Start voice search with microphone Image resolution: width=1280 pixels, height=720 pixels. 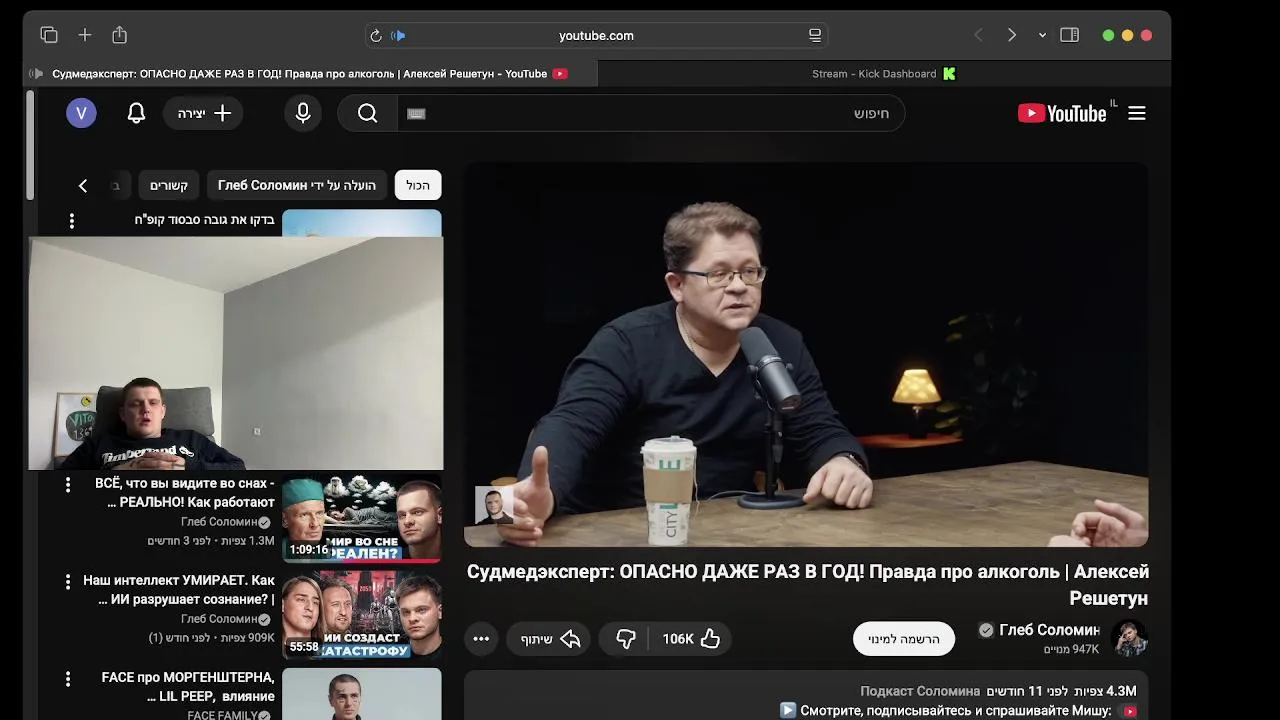(x=303, y=113)
